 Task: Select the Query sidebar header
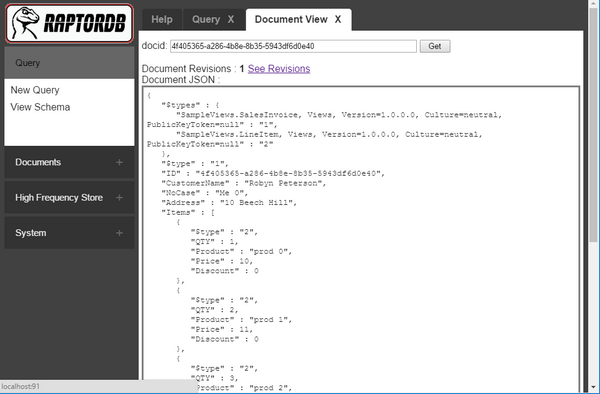69,63
